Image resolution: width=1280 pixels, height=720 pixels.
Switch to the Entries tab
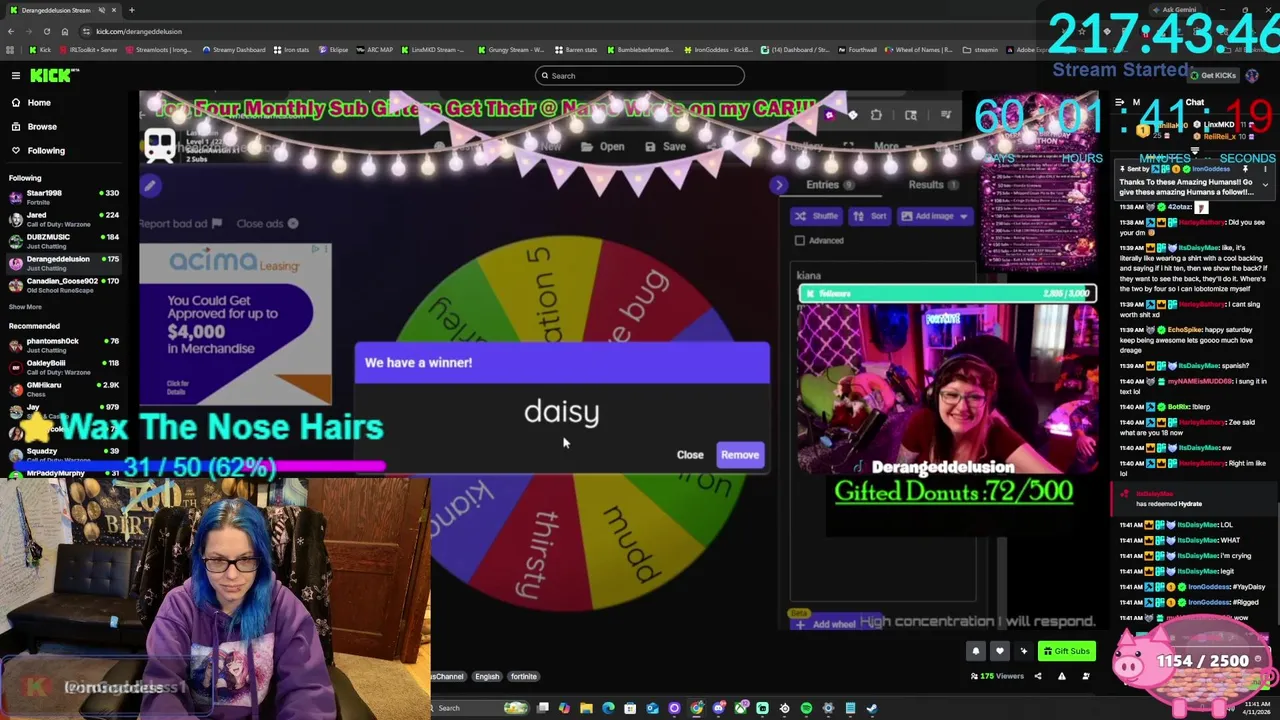828,185
